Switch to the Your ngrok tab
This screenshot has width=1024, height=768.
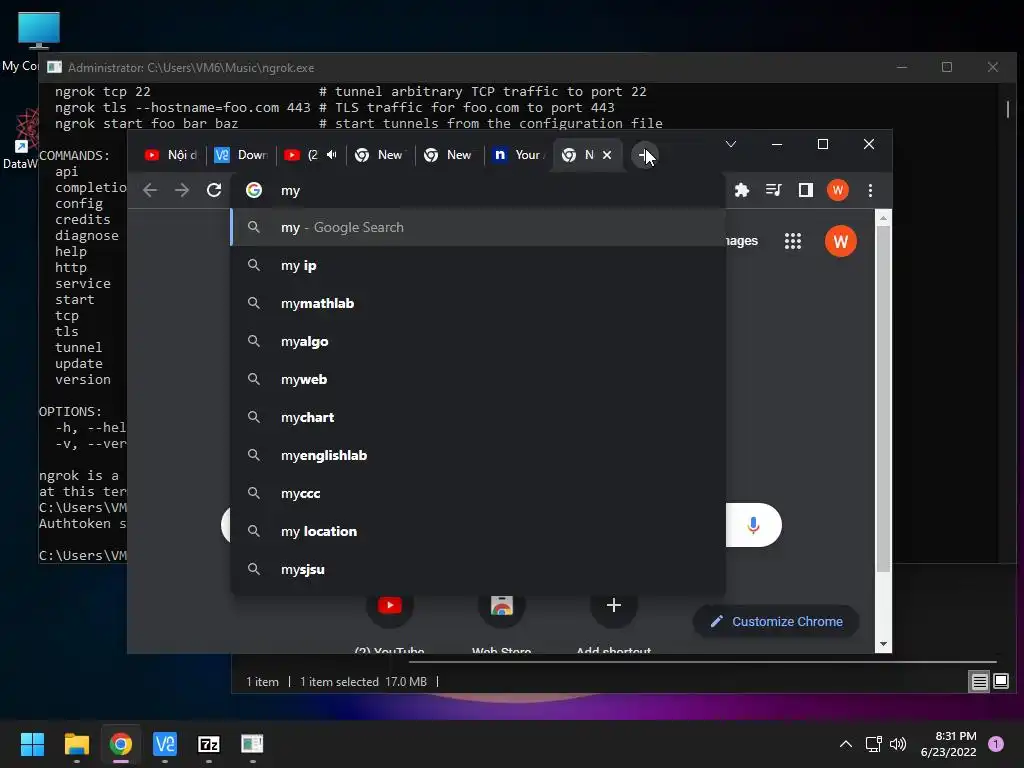[x=518, y=155]
